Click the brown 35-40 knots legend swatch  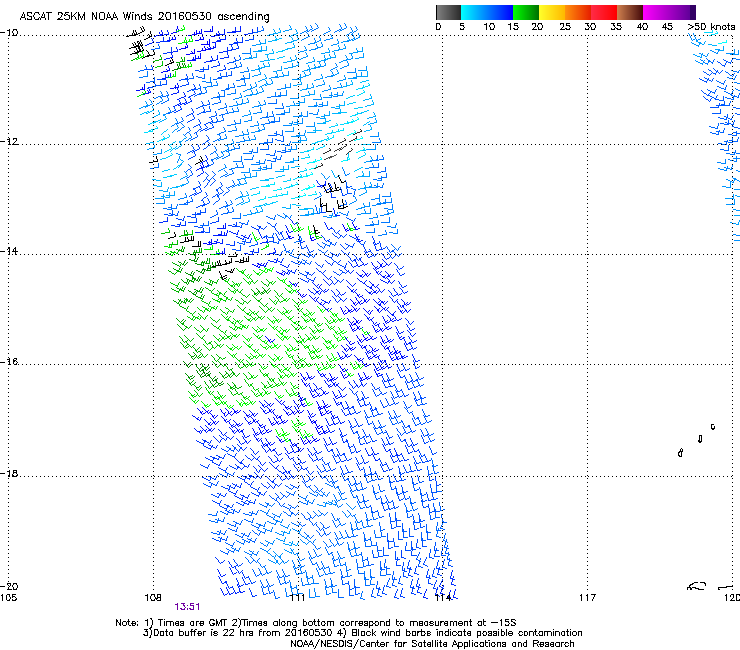click(630, 12)
